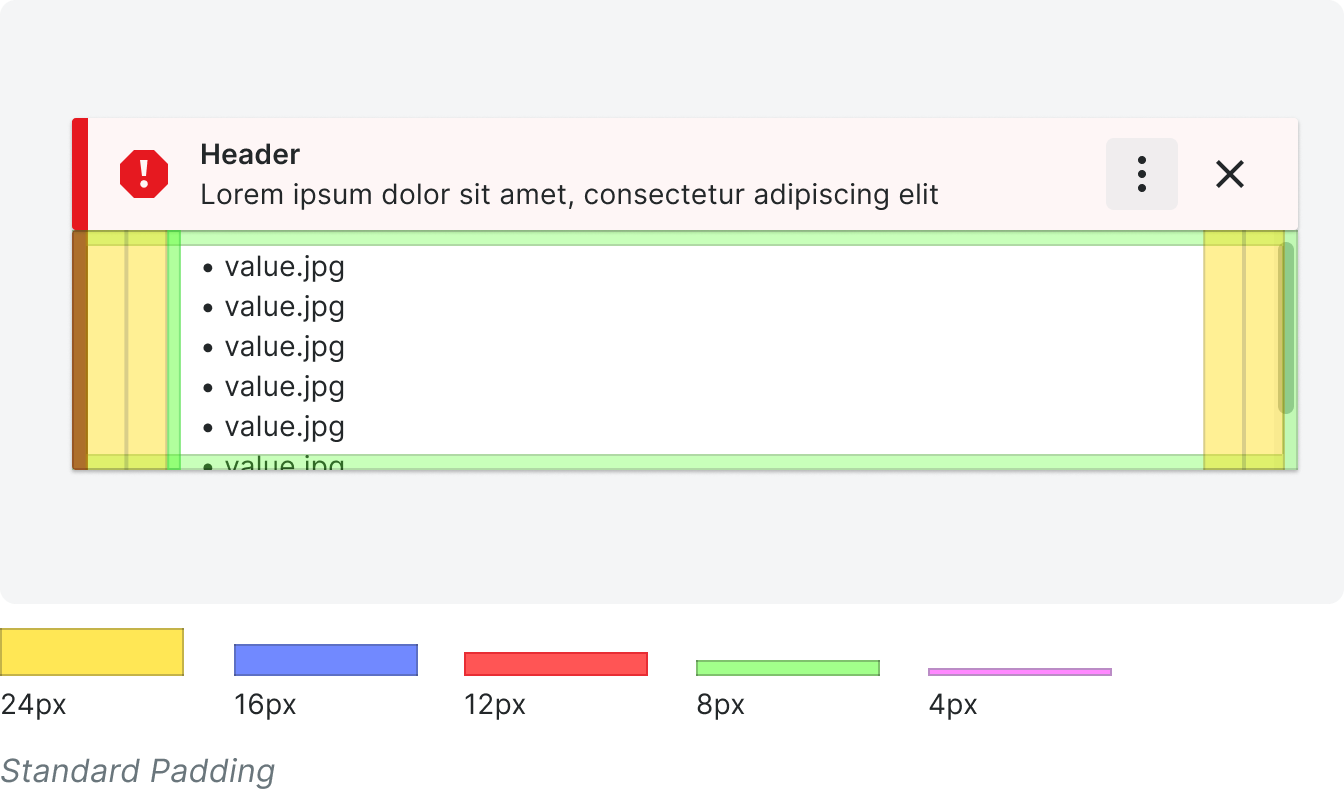Click the red accent stripe on alert edge
Screen dimensions: 1344x792
pyautogui.click(x=80, y=174)
